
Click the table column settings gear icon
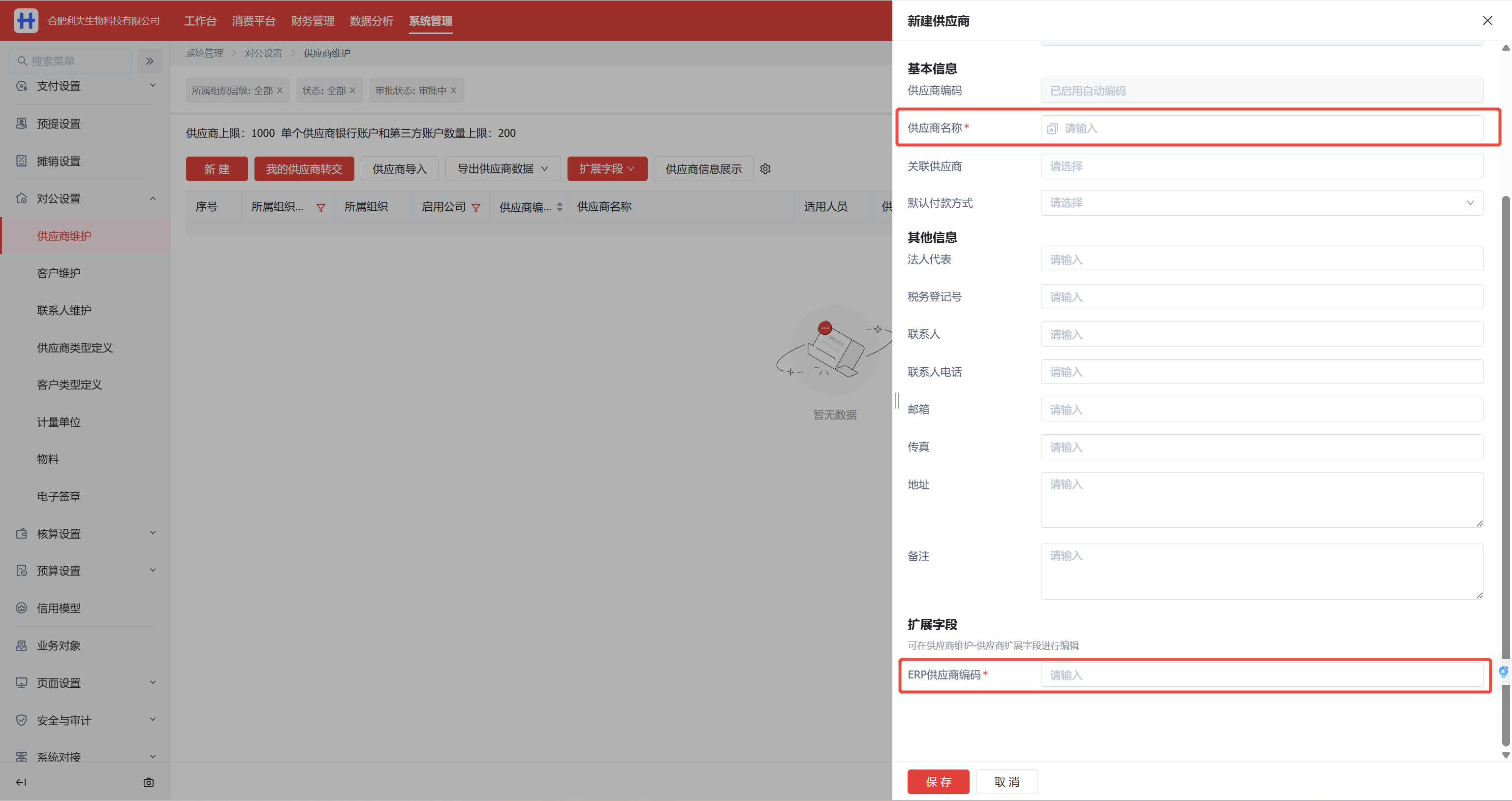[x=765, y=169]
